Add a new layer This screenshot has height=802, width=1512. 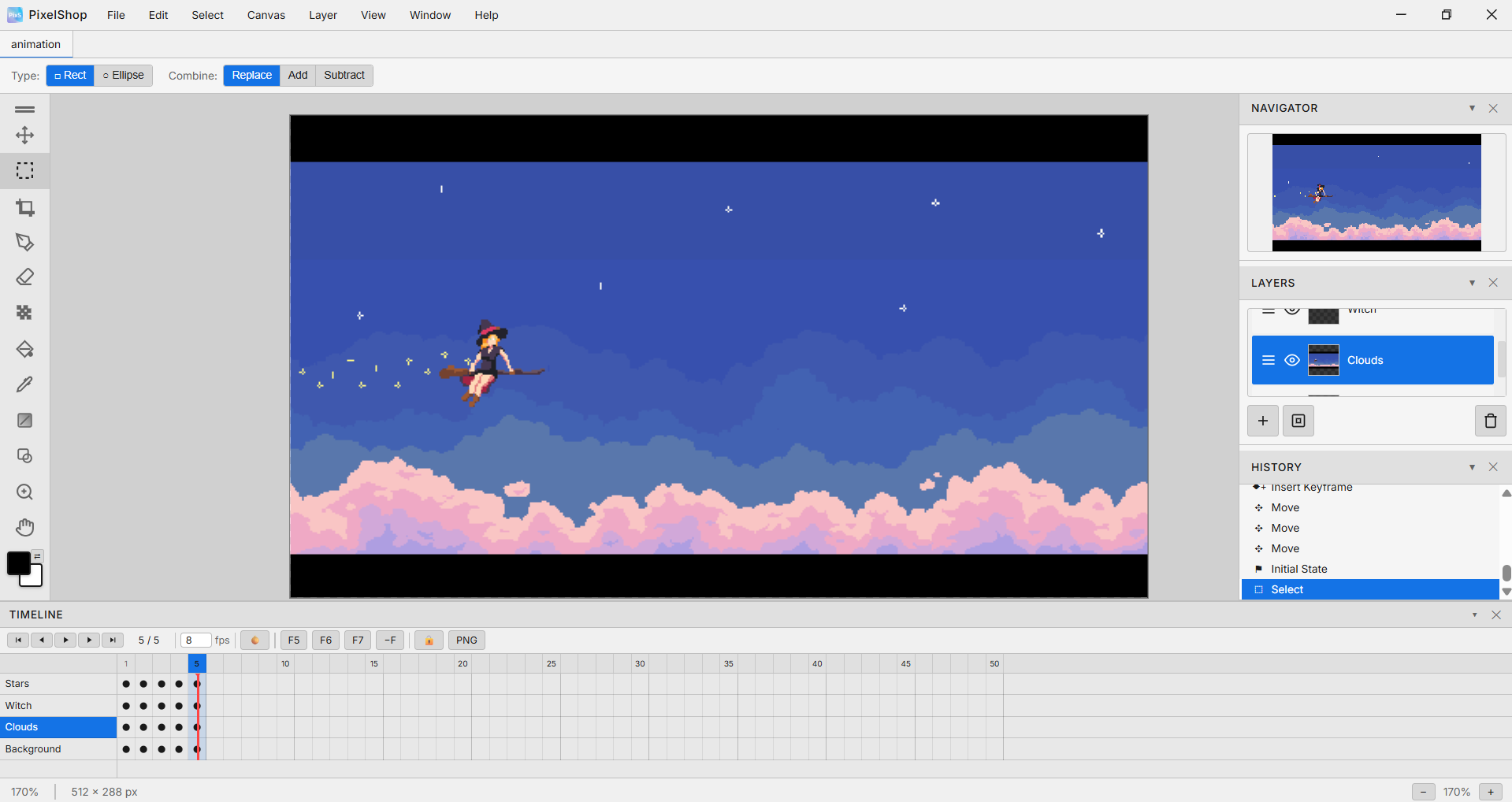(x=1263, y=421)
